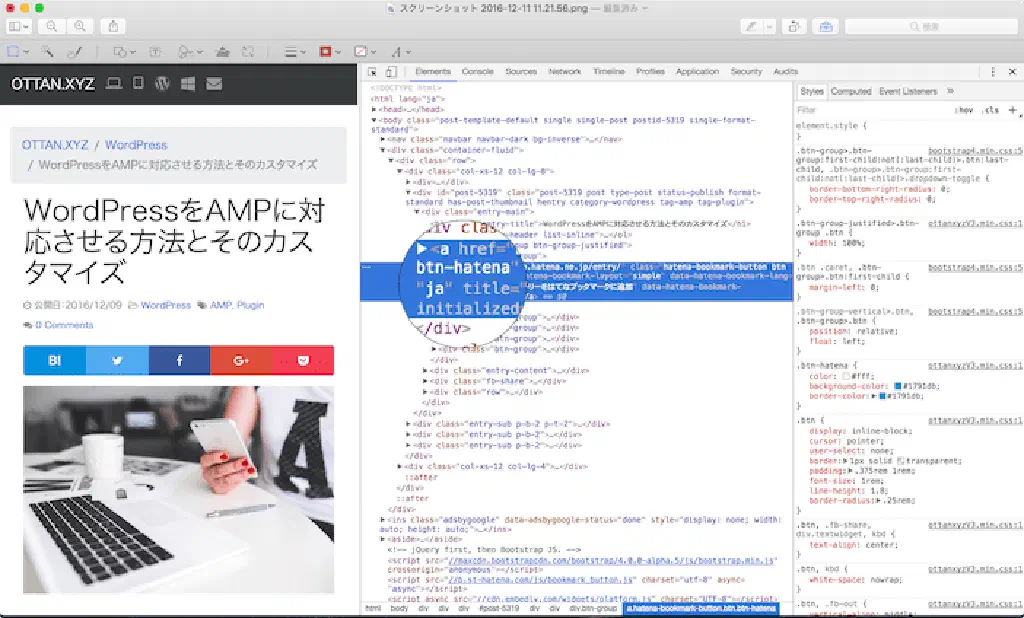Toggle the Markup toolbox button
1024x618 pixels.
pos(825,26)
